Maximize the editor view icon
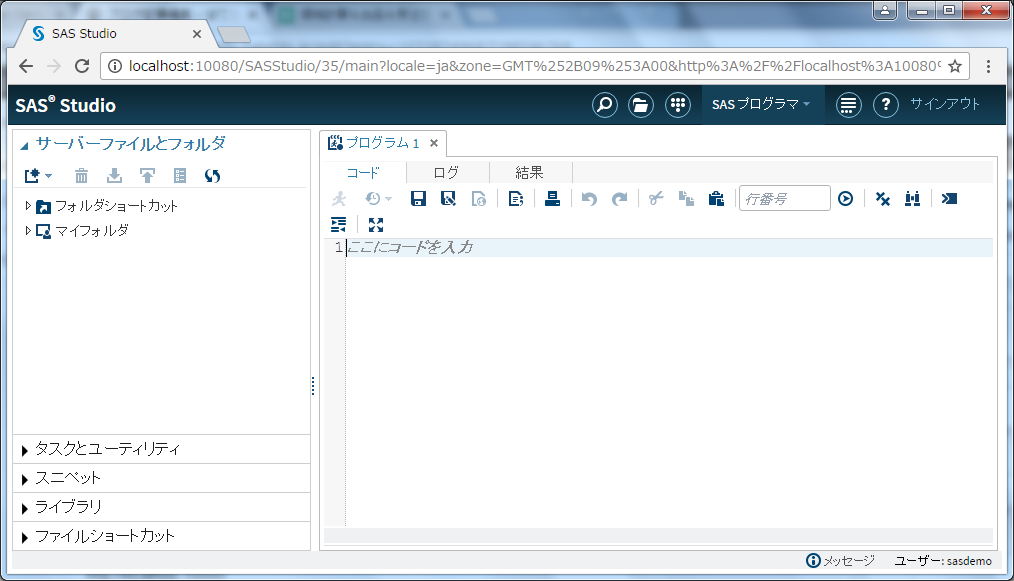This screenshot has width=1014, height=581. 376,225
